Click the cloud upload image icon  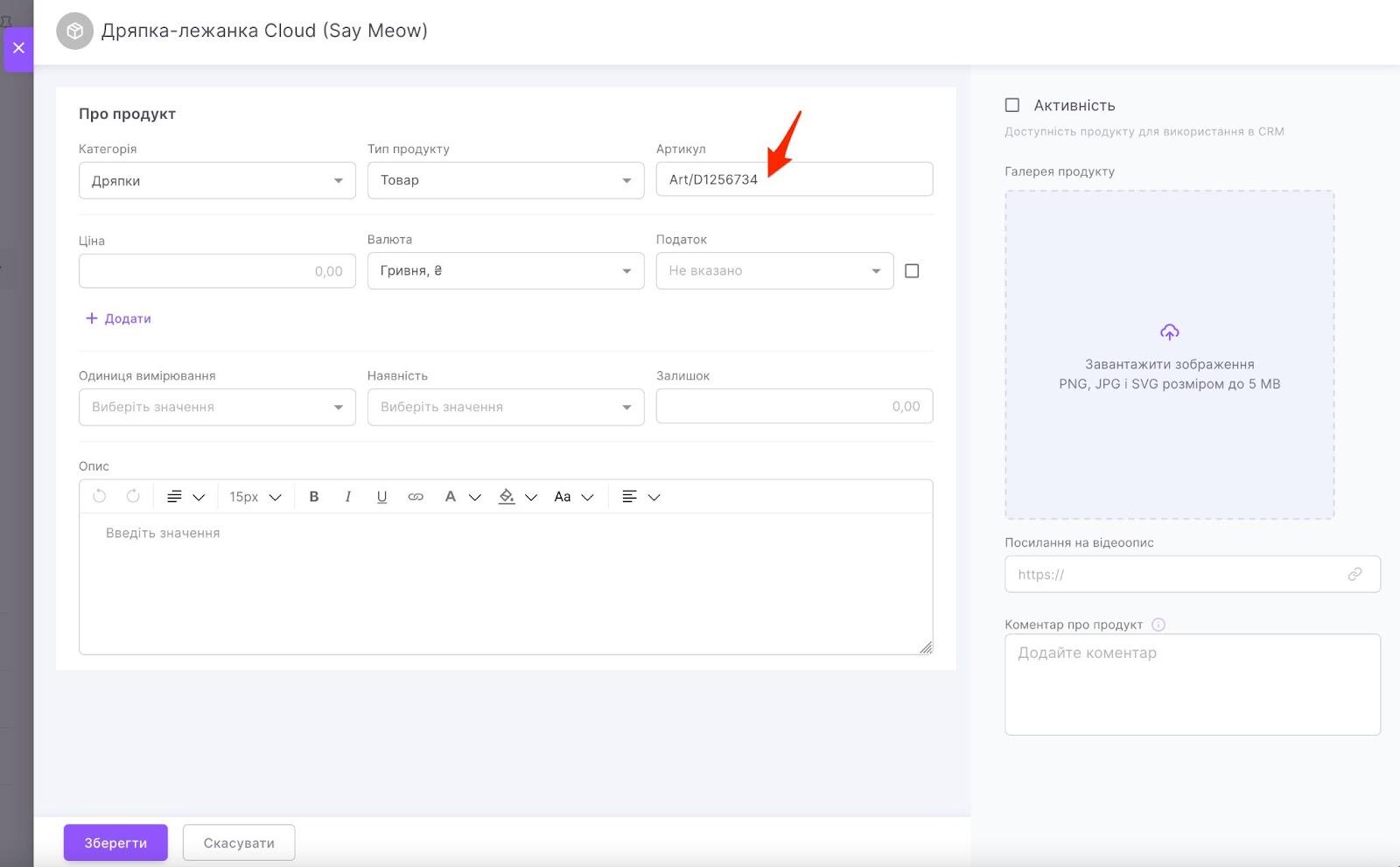coord(1169,332)
